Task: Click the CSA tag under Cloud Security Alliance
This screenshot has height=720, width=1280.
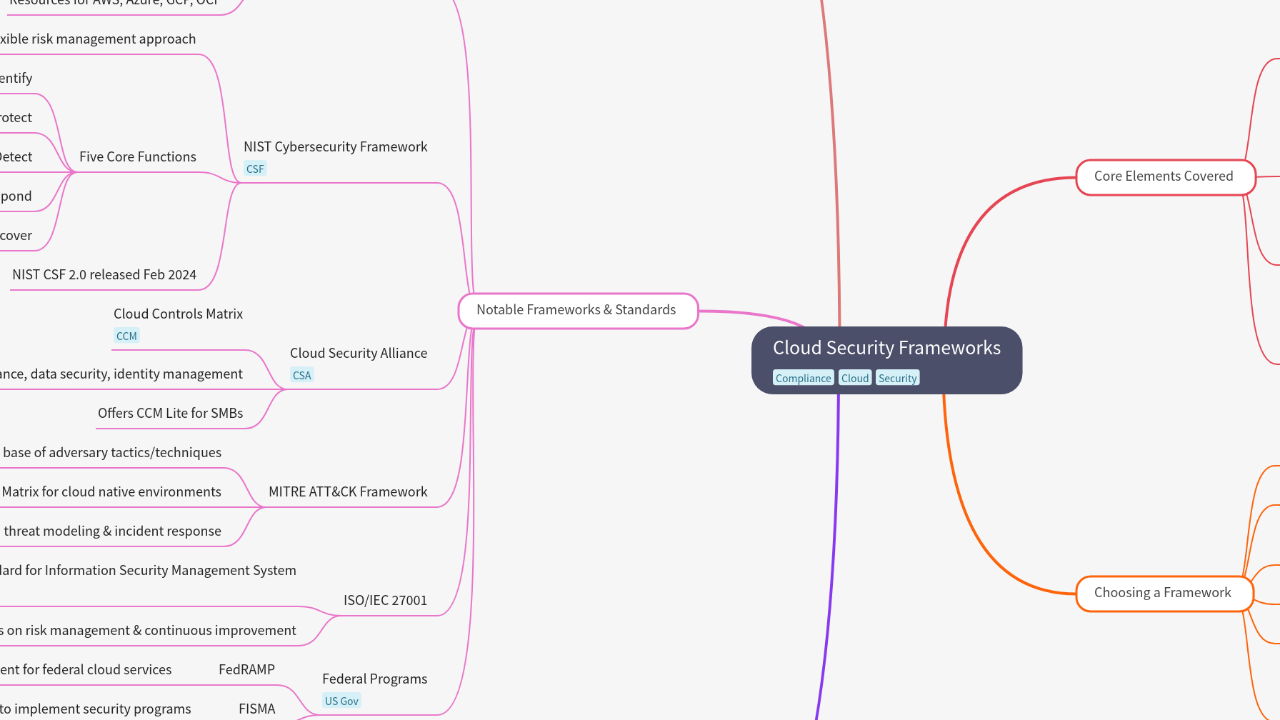Action: 301,374
